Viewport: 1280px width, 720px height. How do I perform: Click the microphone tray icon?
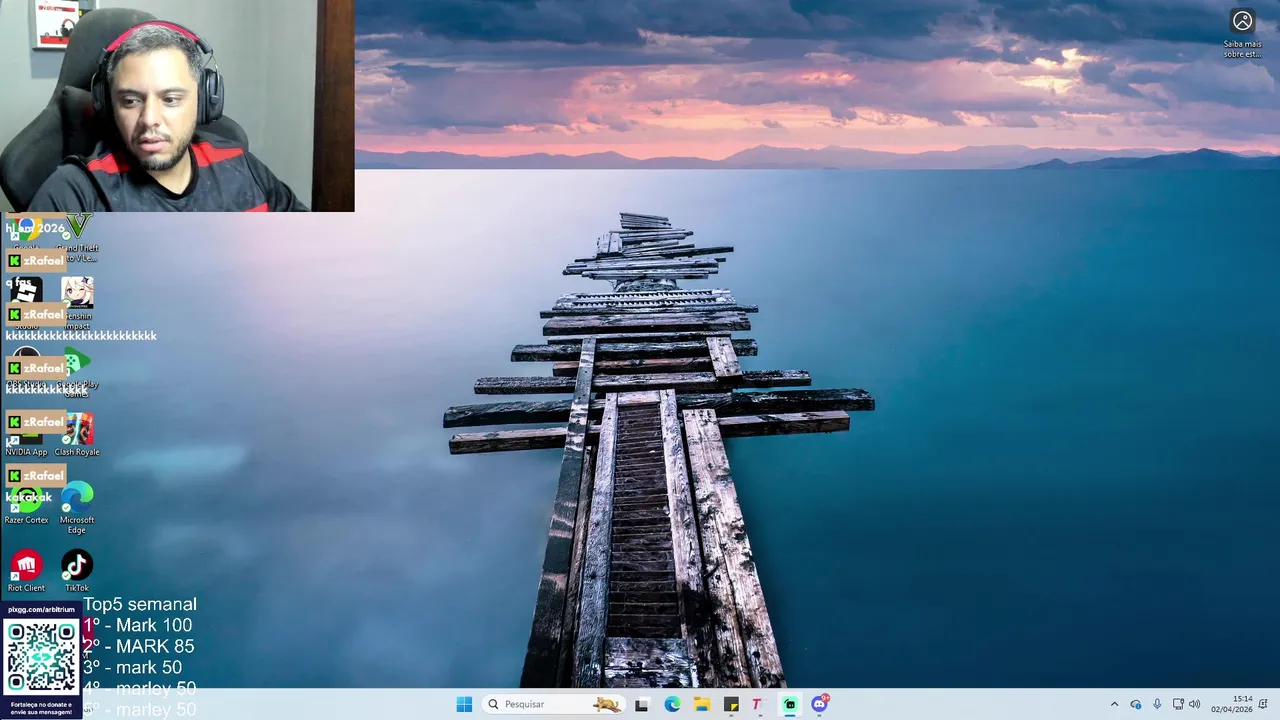(x=1157, y=704)
